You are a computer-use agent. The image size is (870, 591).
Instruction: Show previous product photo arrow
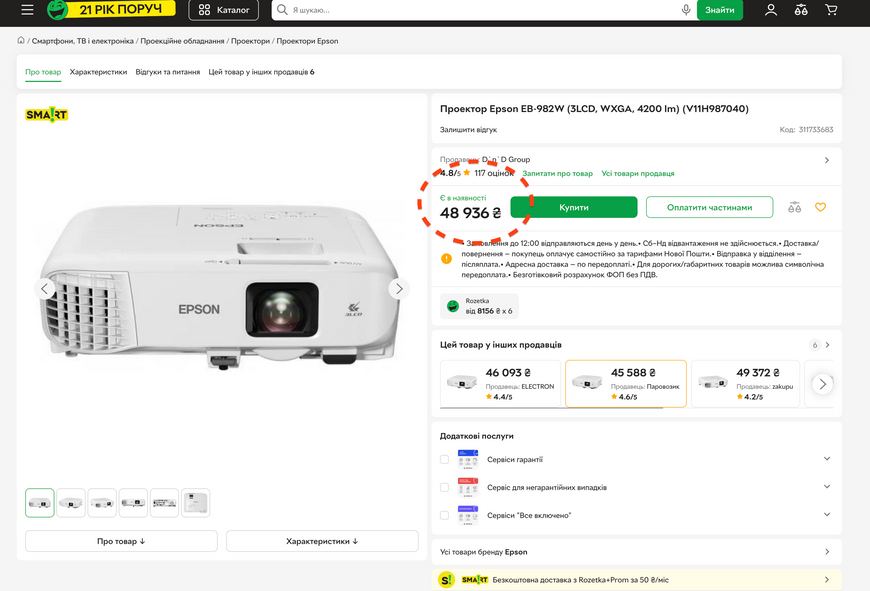(x=44, y=289)
